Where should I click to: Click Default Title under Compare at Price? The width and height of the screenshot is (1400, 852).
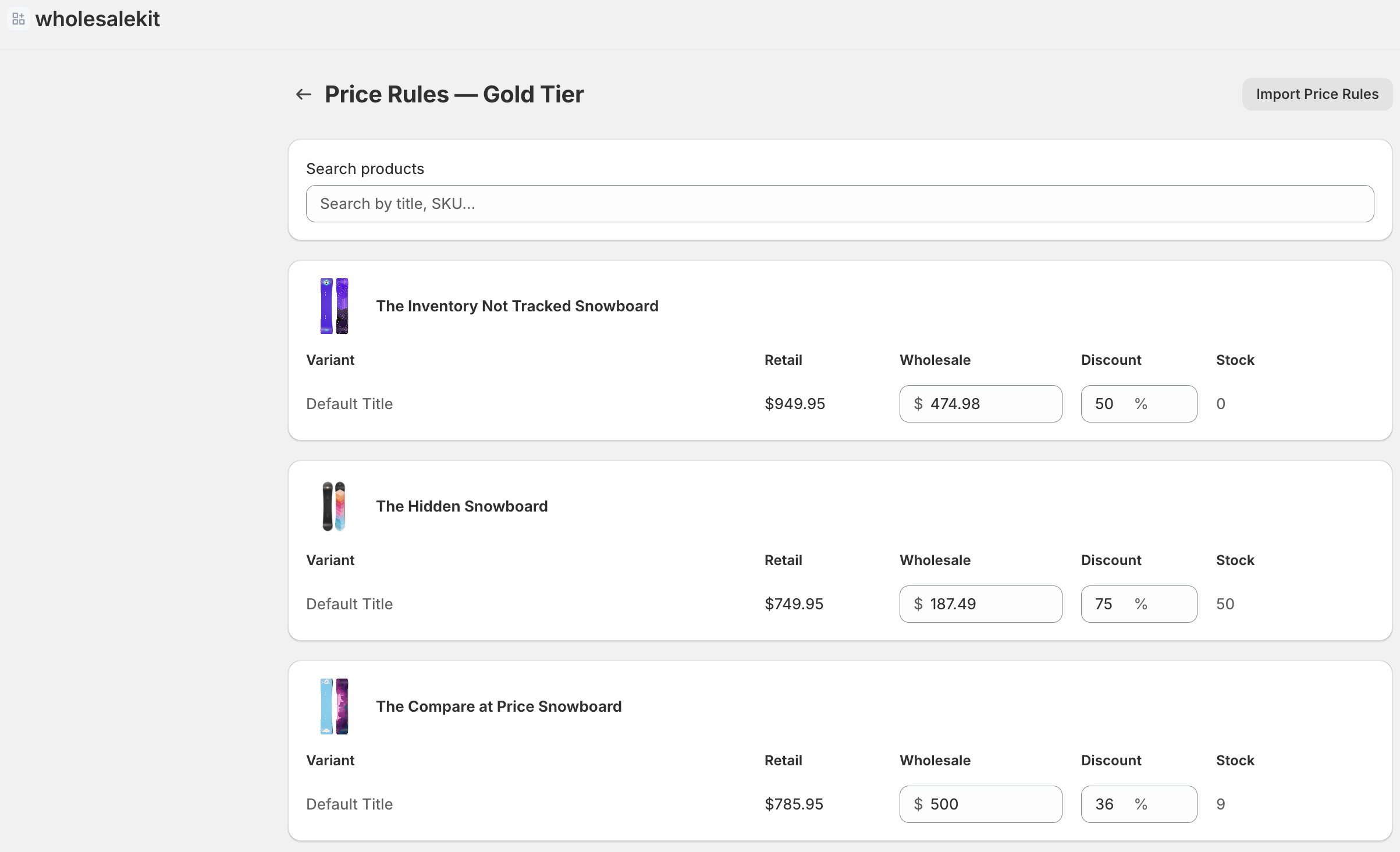[350, 804]
